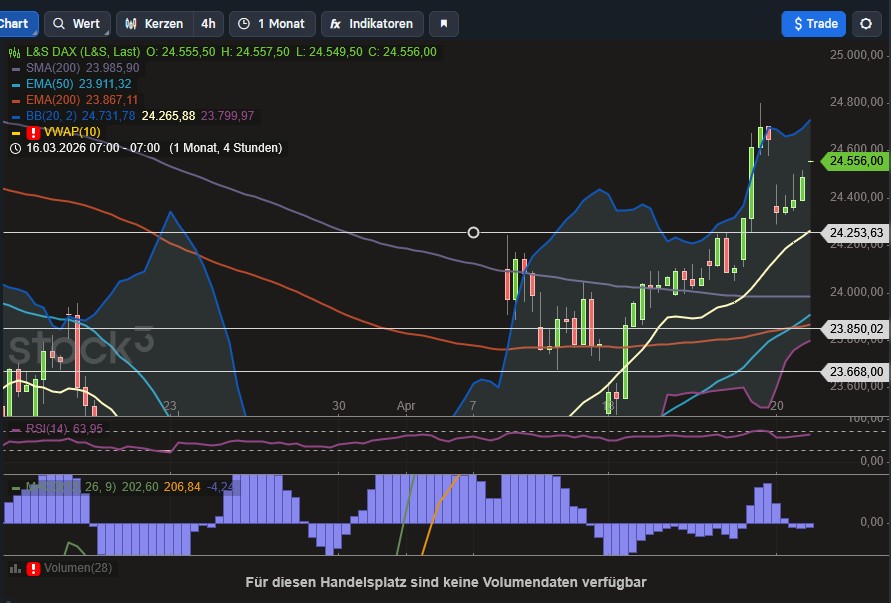This screenshot has height=603, width=891.
Task: Open chart settings via gear icon
Action: coord(866,24)
